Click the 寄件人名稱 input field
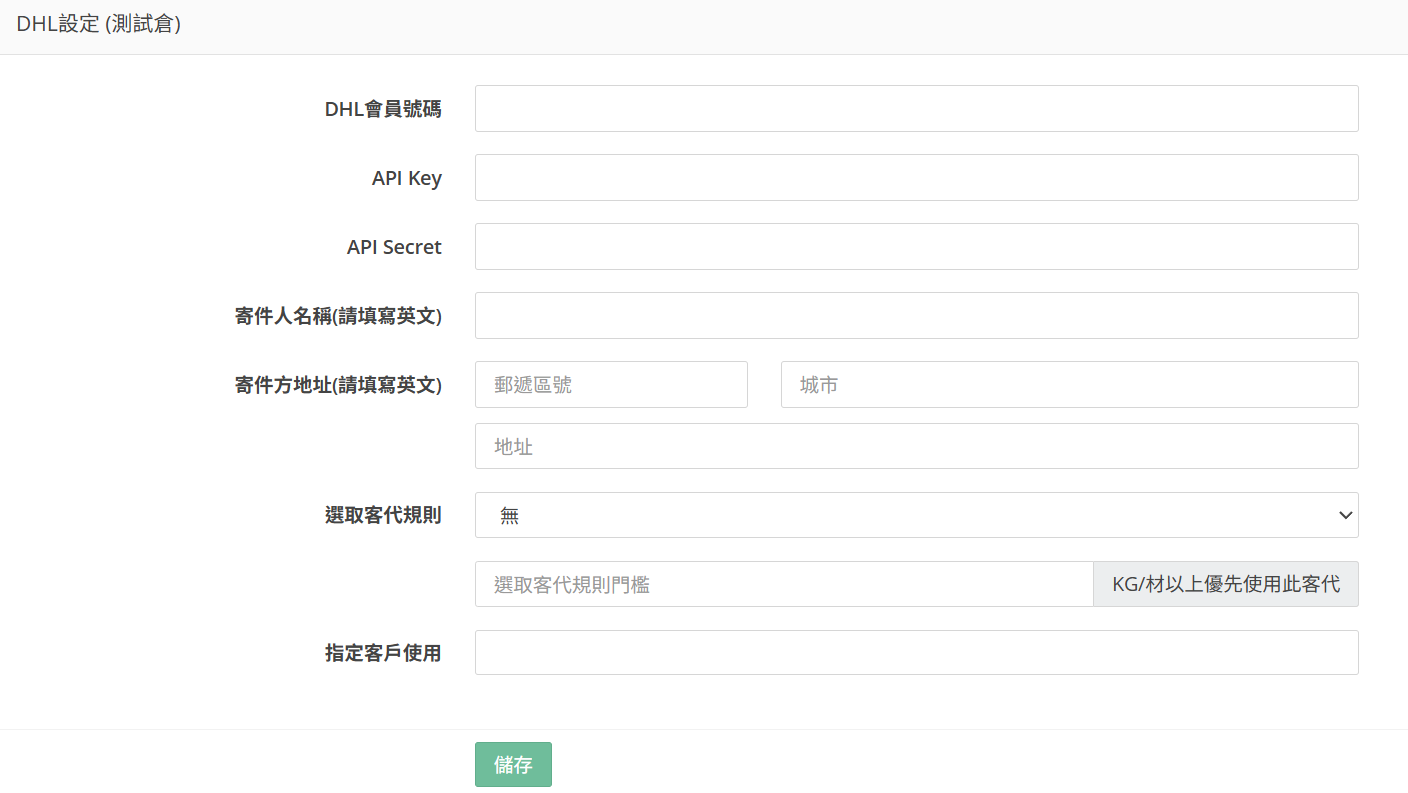Viewport: 1408px width, 793px height. (916, 315)
